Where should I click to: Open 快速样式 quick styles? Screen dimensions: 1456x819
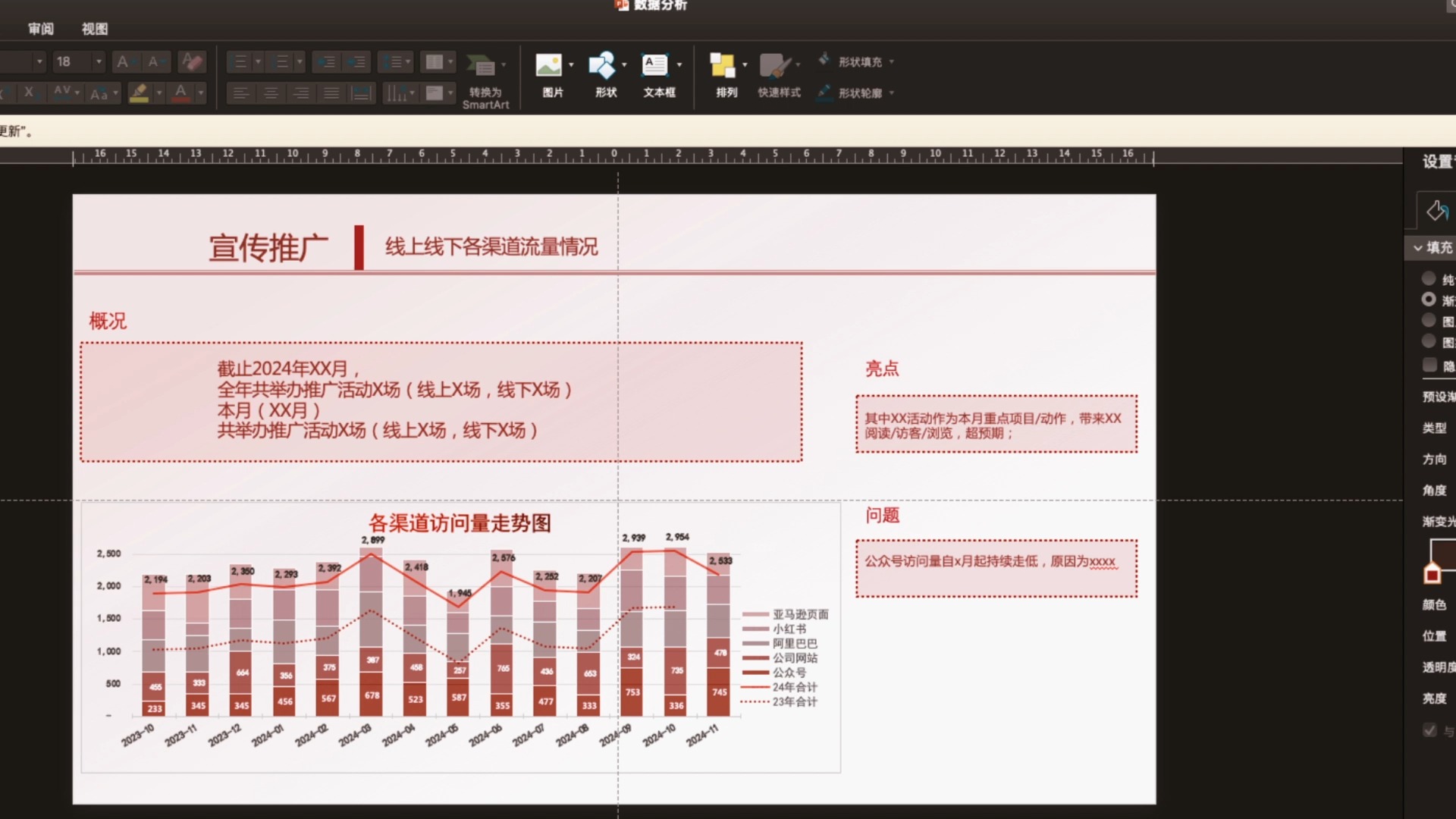pos(779,75)
